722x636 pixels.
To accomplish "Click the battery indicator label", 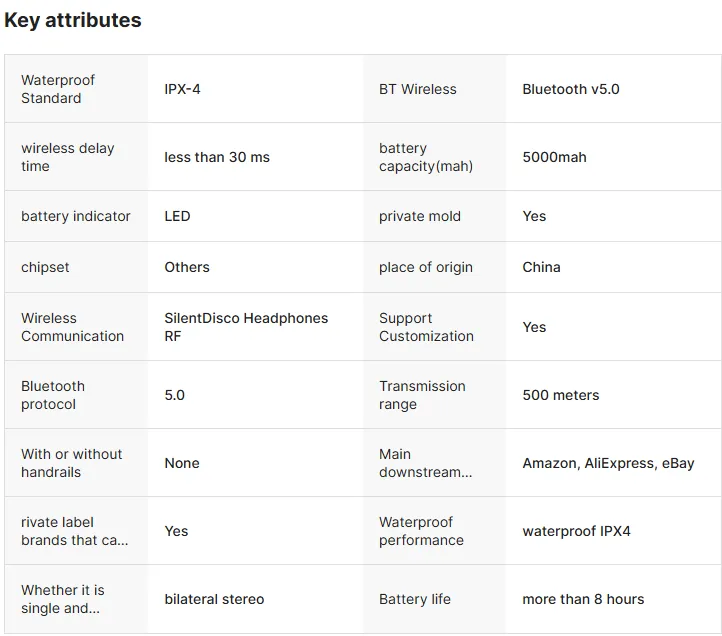I will point(76,216).
